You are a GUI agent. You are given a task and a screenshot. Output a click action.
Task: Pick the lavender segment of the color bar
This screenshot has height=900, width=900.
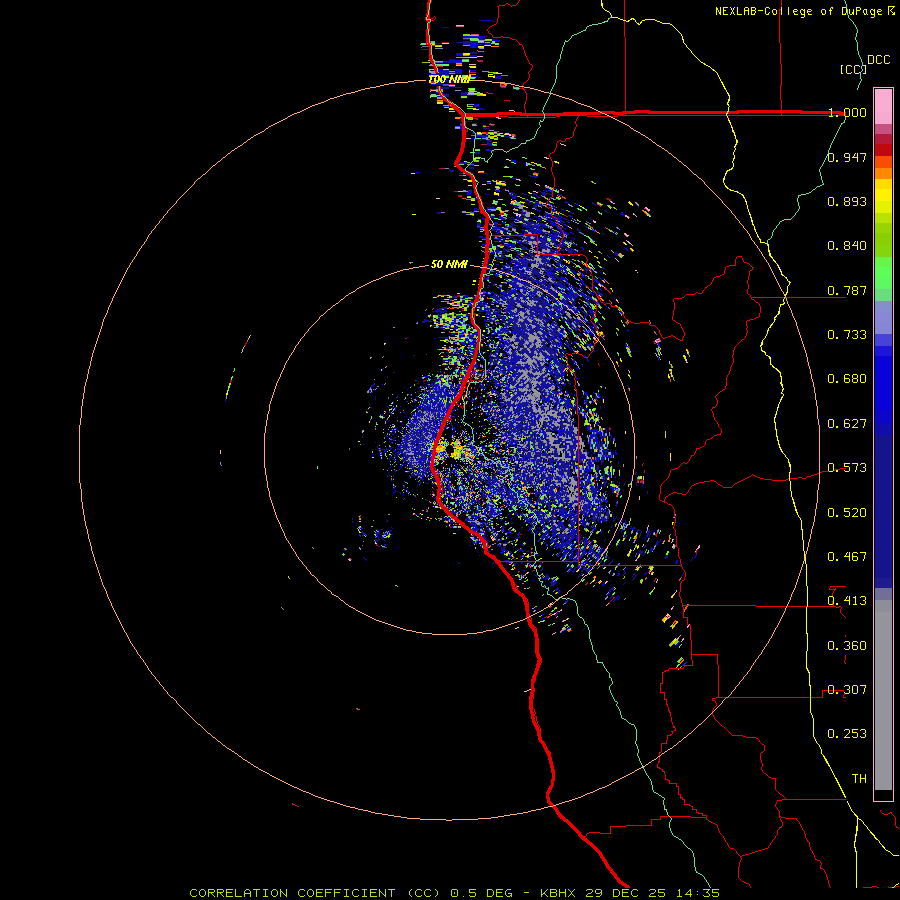(883, 318)
